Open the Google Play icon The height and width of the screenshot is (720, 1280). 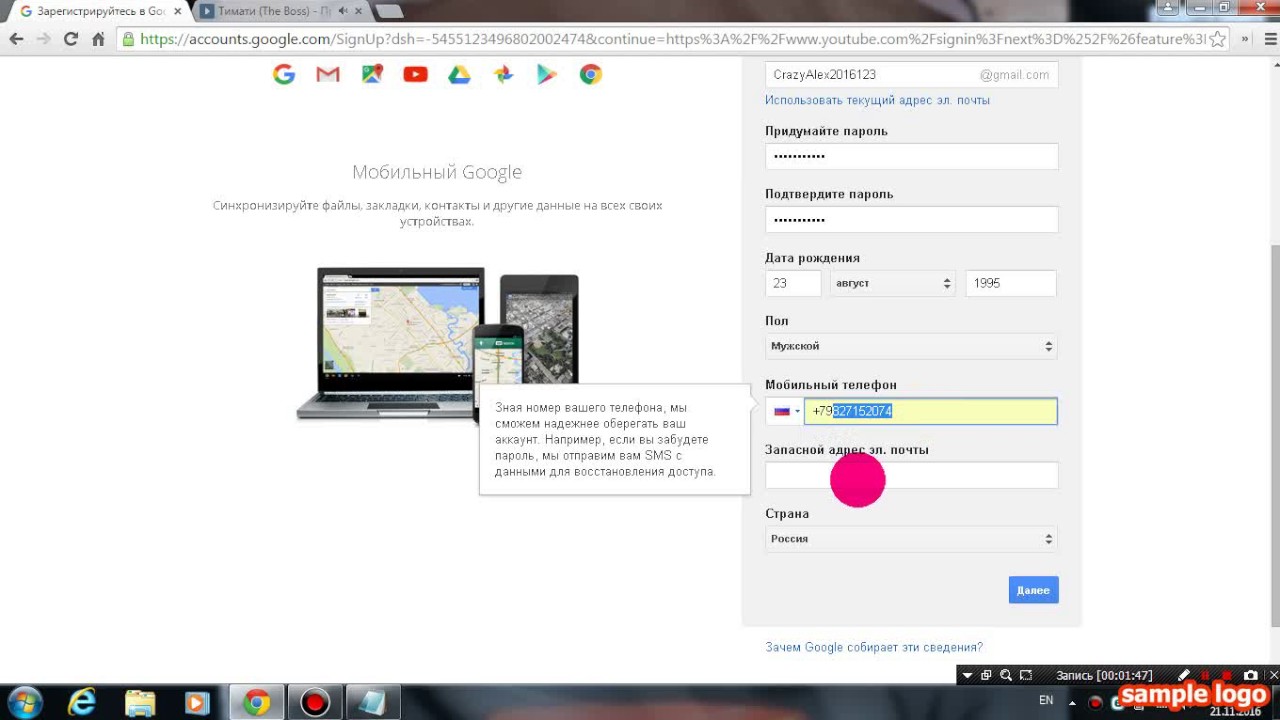click(x=547, y=74)
